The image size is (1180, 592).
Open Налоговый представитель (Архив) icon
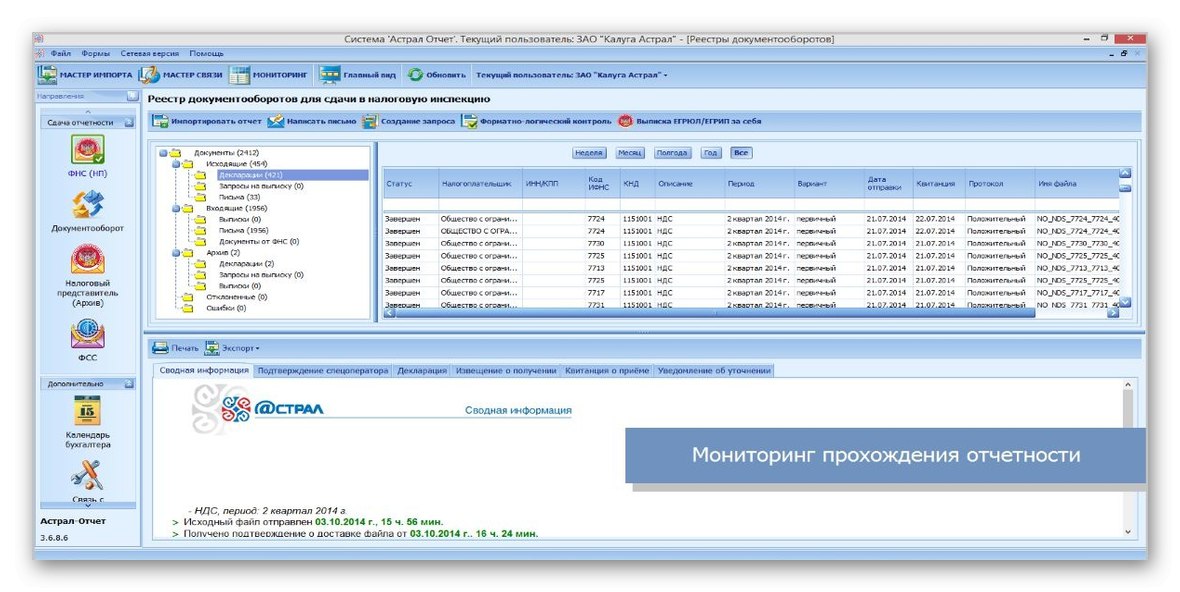point(87,276)
